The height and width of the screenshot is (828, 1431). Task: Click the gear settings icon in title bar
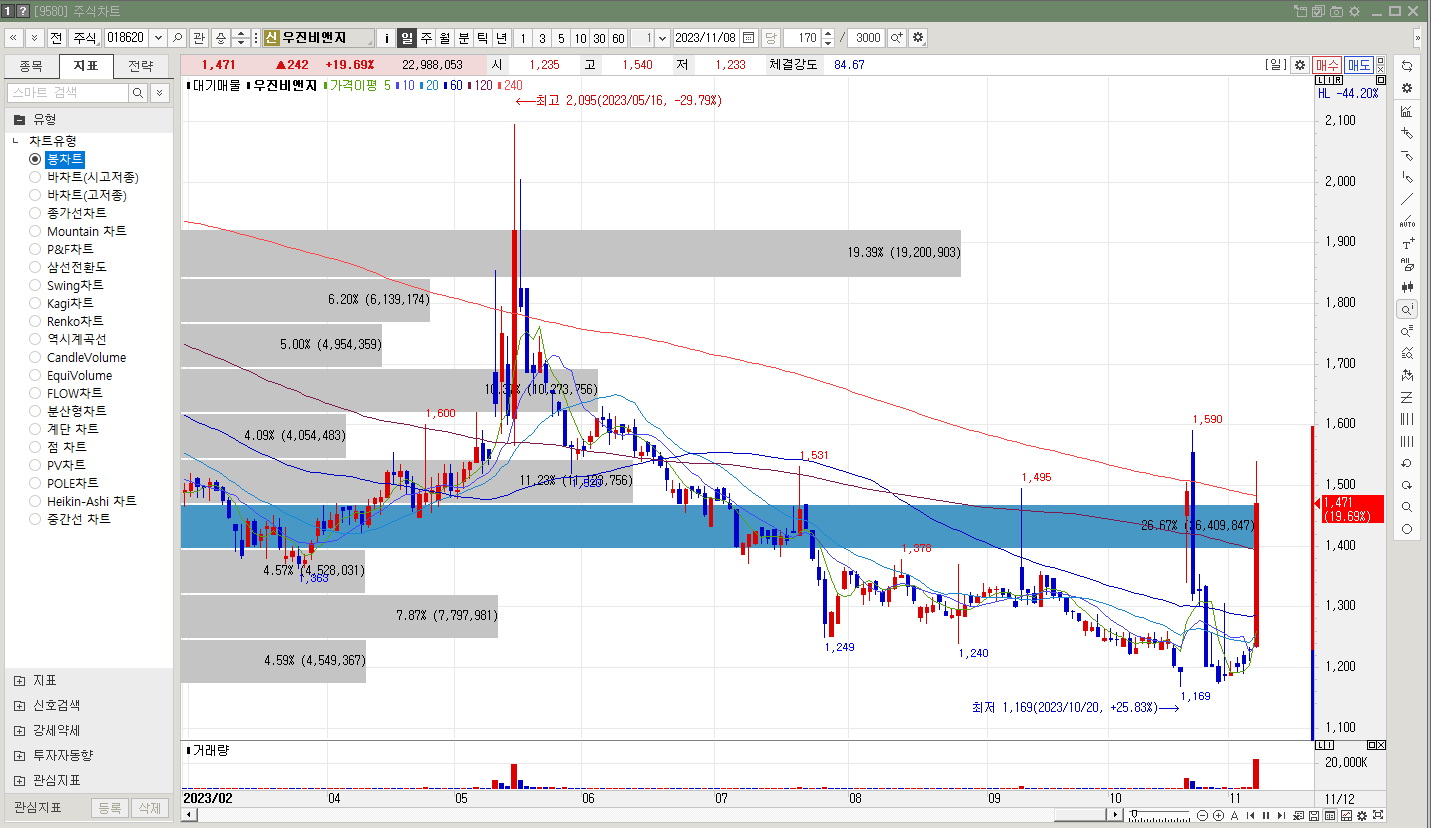pyautogui.click(x=1355, y=11)
